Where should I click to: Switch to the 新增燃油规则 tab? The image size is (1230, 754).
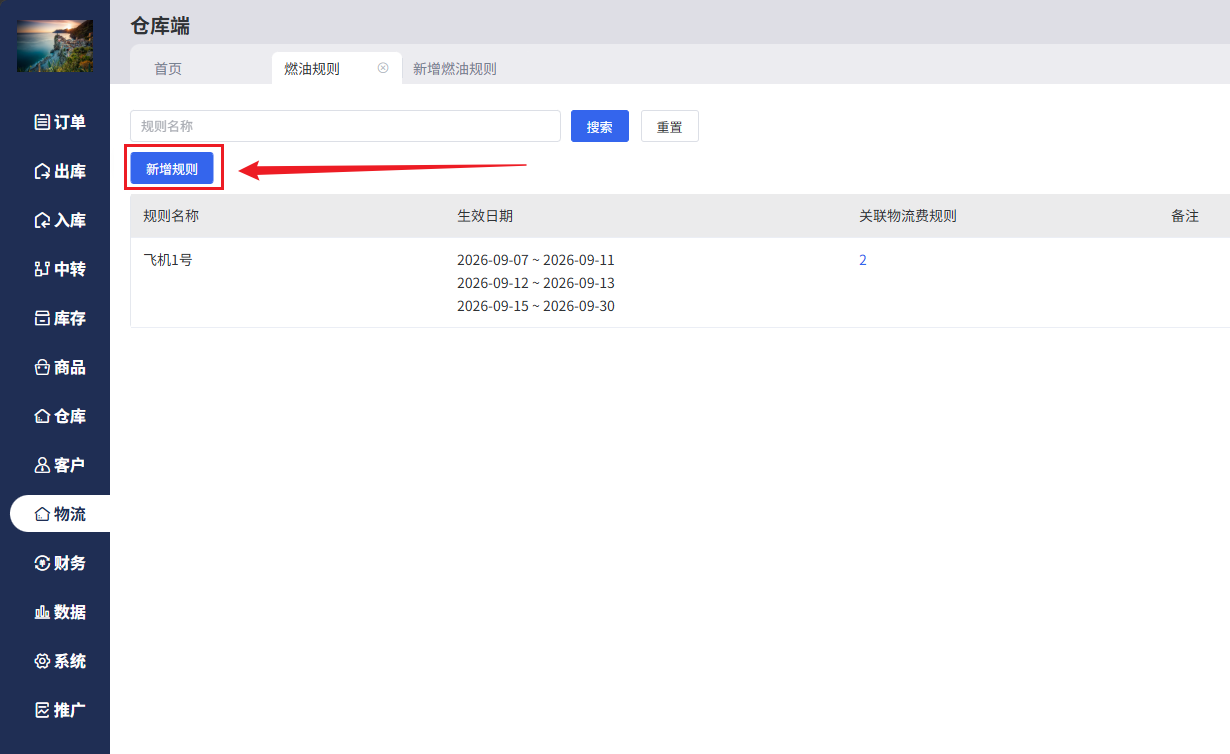click(x=455, y=69)
